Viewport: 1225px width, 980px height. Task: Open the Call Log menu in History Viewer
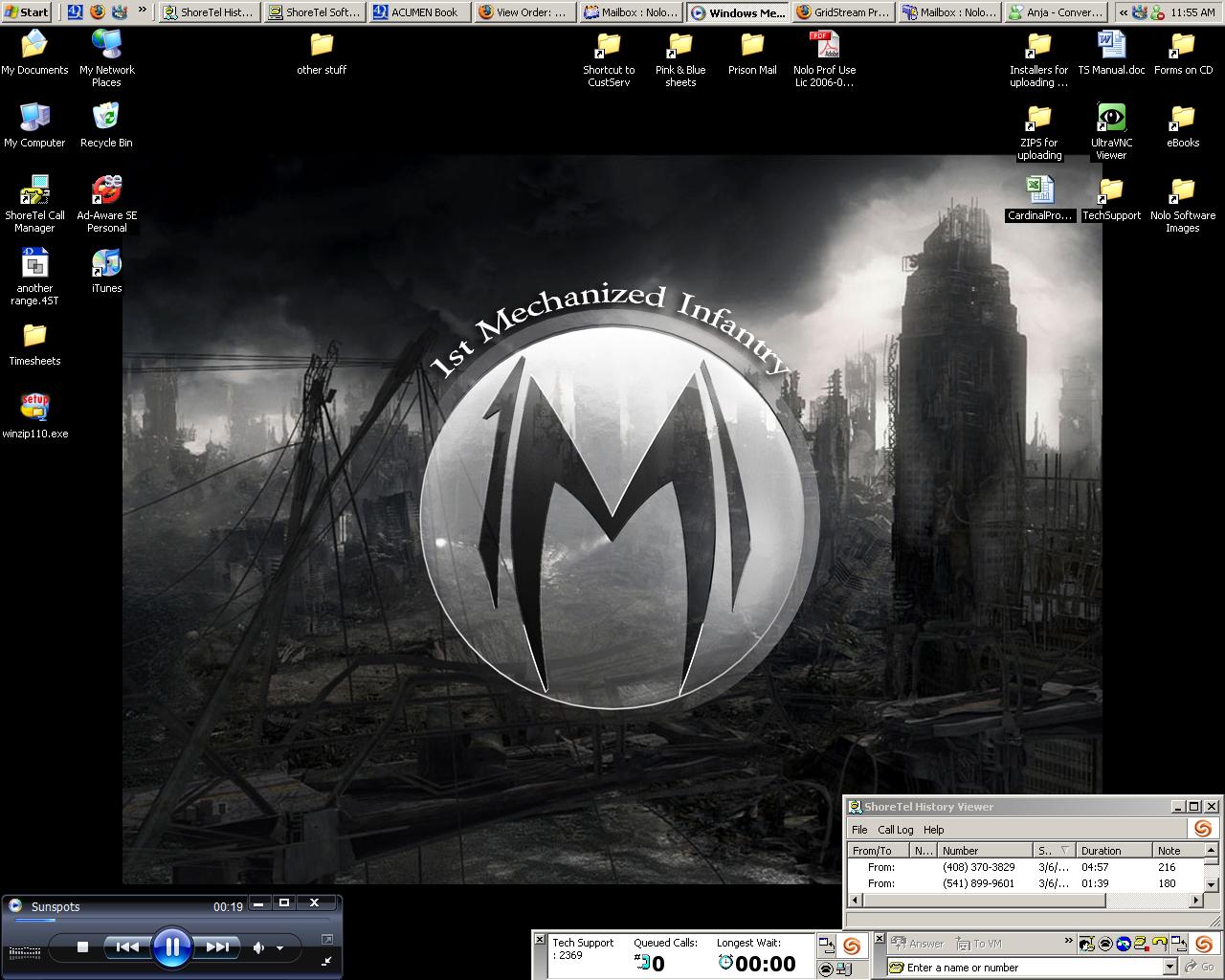895,830
